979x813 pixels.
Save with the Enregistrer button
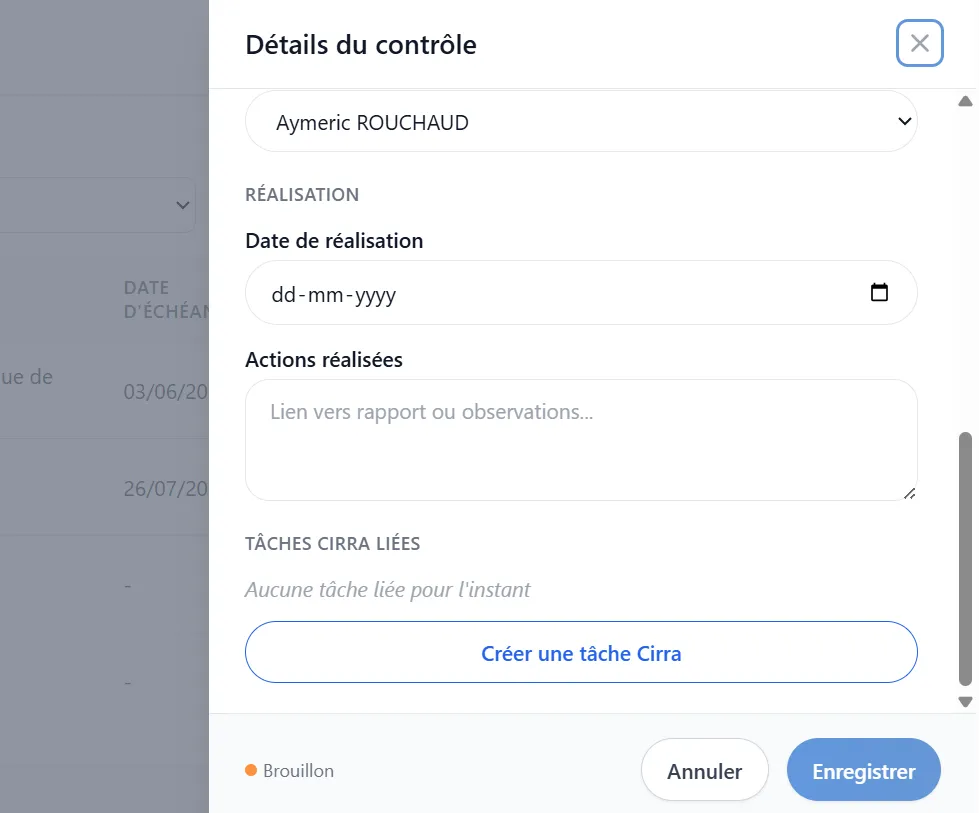point(863,771)
